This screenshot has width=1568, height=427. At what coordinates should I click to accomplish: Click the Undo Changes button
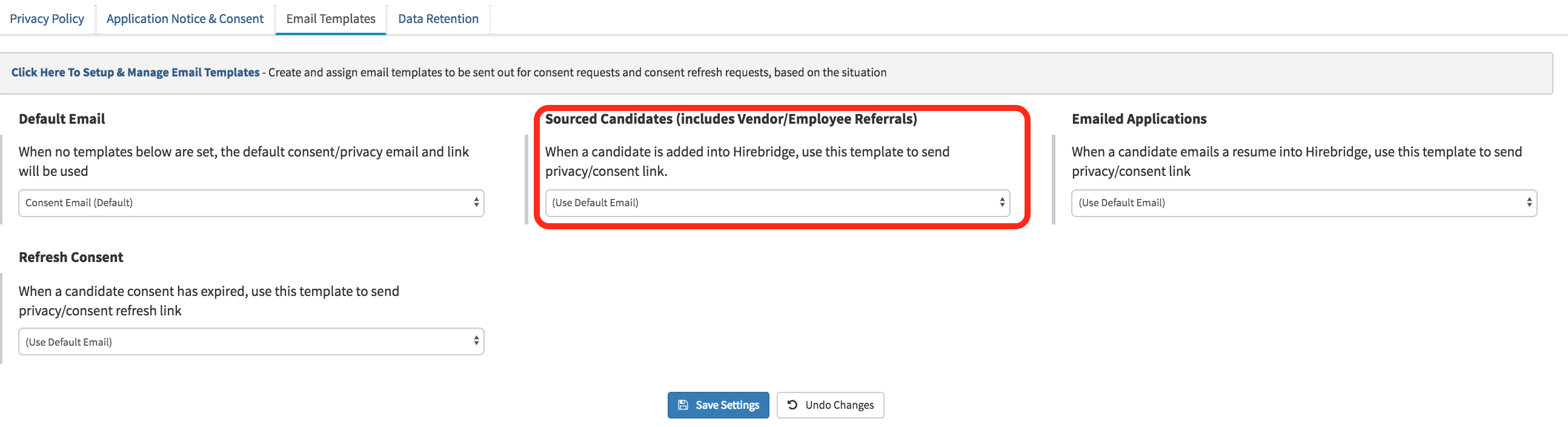829,405
